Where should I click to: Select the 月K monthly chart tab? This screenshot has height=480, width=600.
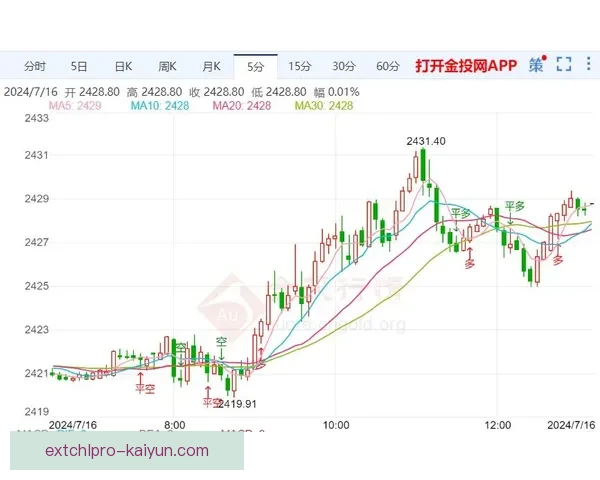(211, 66)
